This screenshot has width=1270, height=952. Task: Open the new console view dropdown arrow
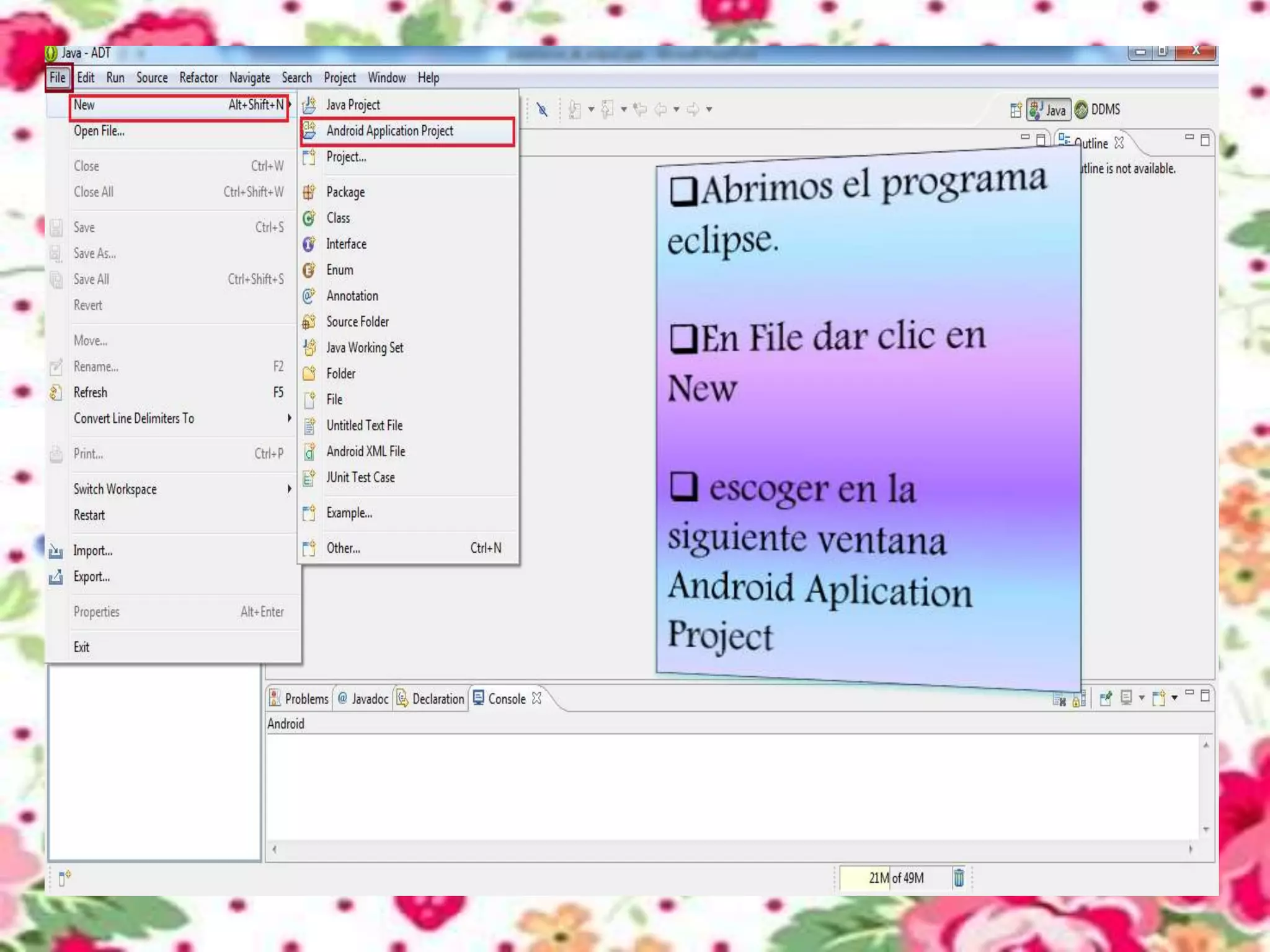1175,699
